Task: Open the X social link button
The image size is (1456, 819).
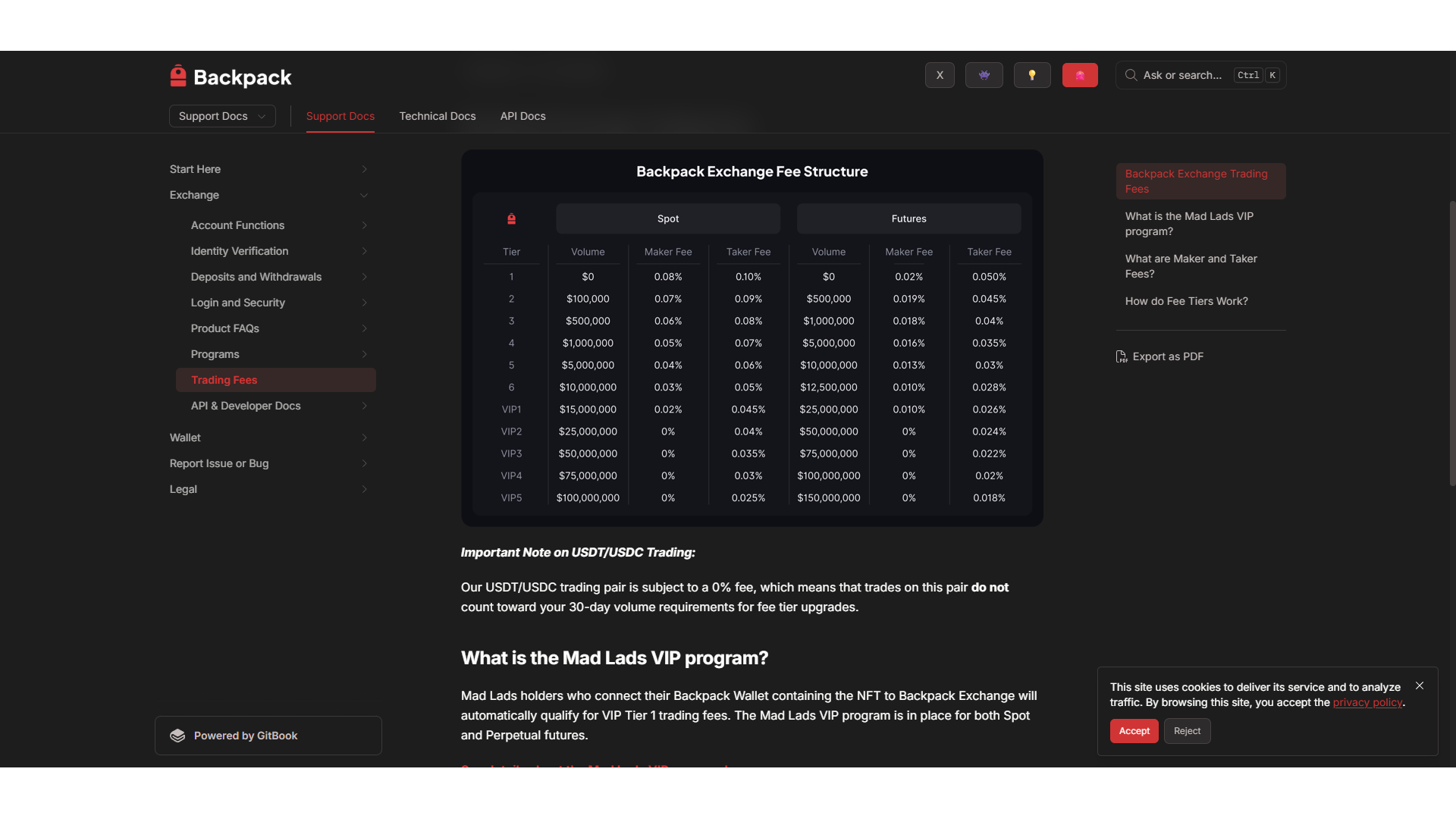Action: 940,75
